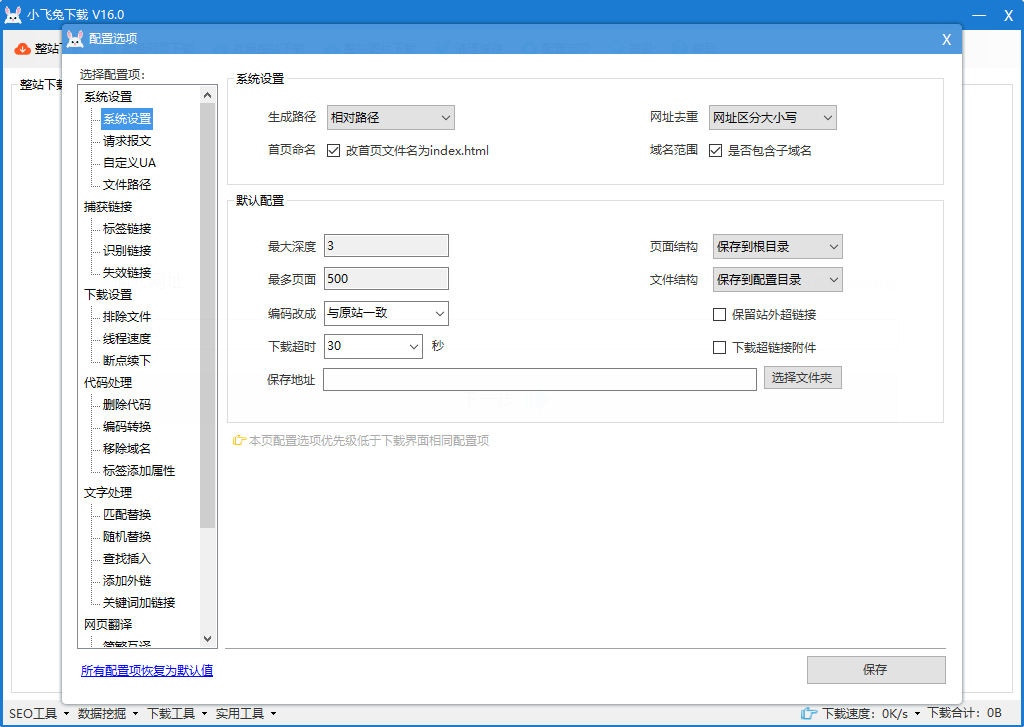Open the 编码改成 dropdown showing 与原站一致
The image size is (1024, 727).
click(387, 314)
